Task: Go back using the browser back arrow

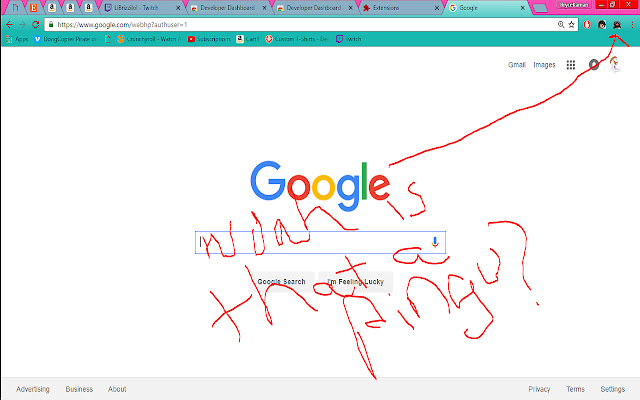Action: pyautogui.click(x=9, y=24)
